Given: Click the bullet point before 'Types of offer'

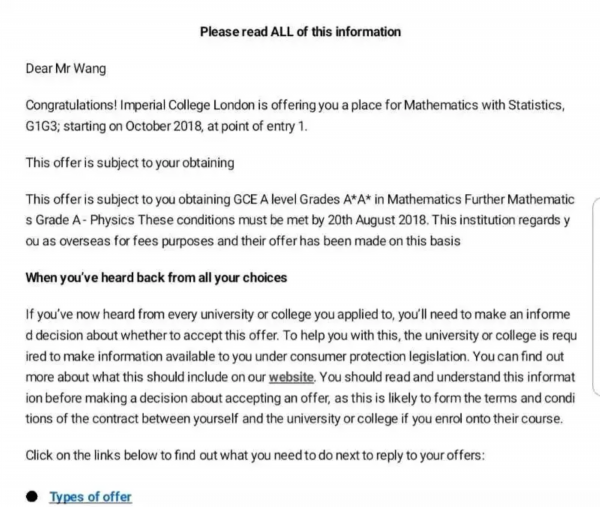Looking at the screenshot, I should click(33, 497).
